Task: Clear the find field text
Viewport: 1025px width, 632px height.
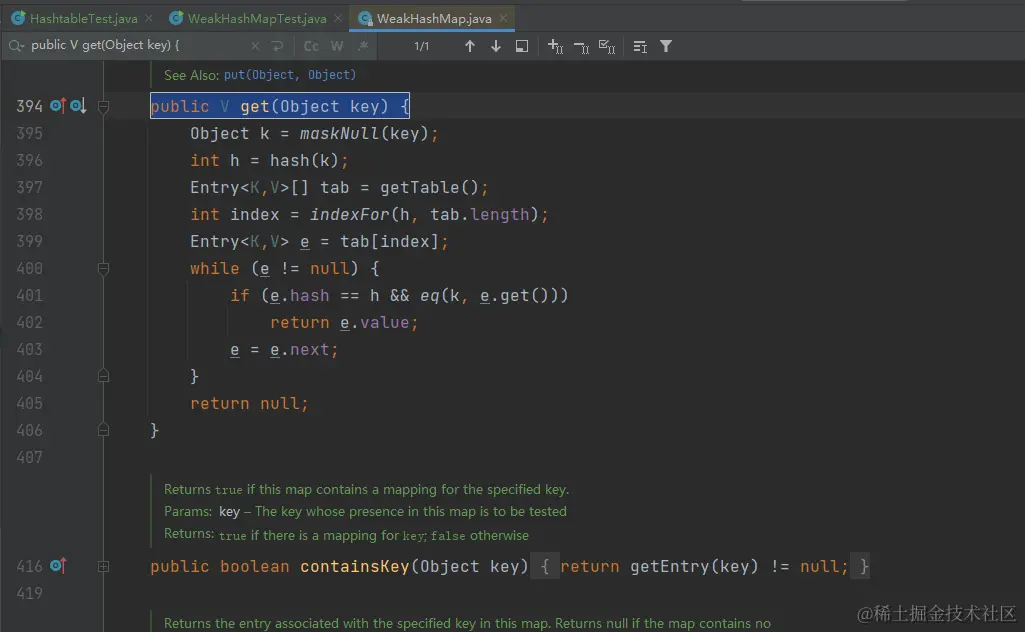Action: click(255, 46)
